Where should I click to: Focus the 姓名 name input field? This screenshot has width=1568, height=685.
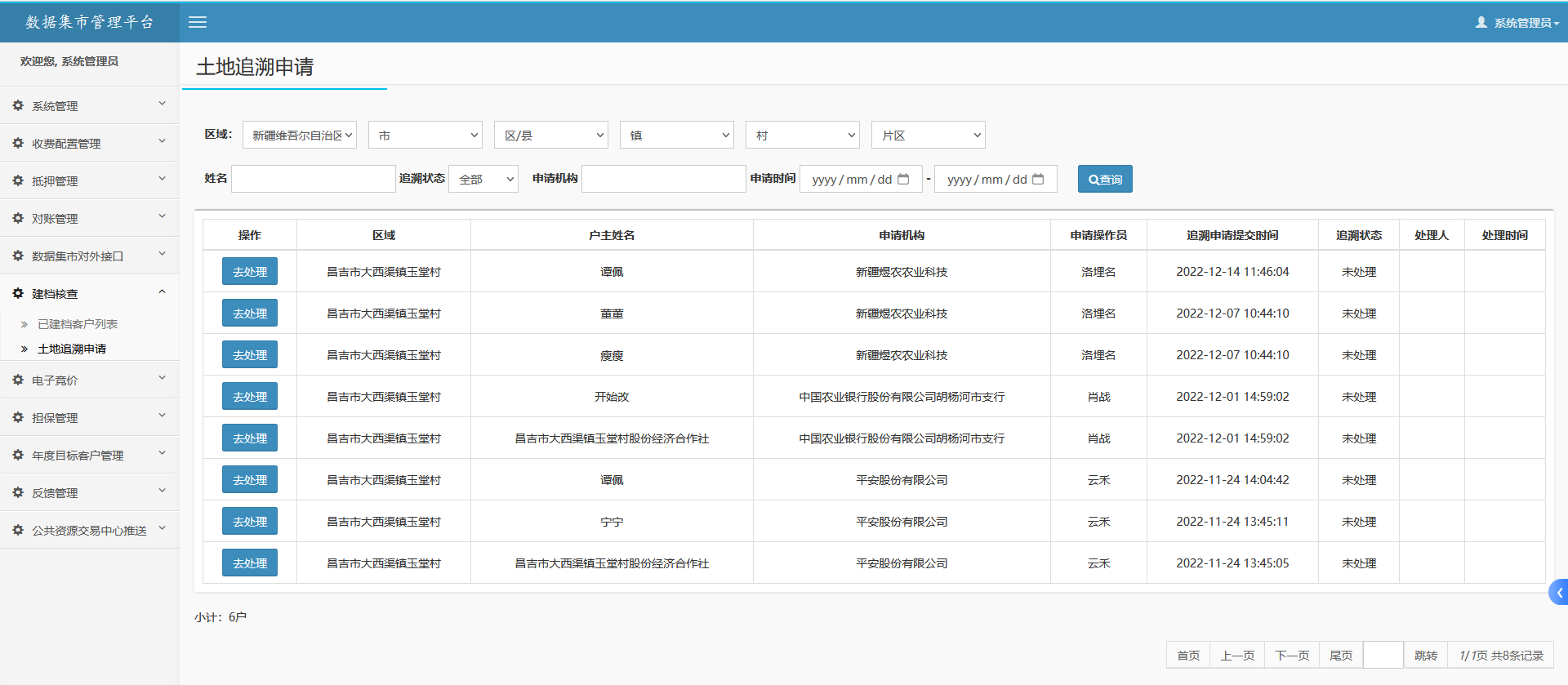point(314,179)
